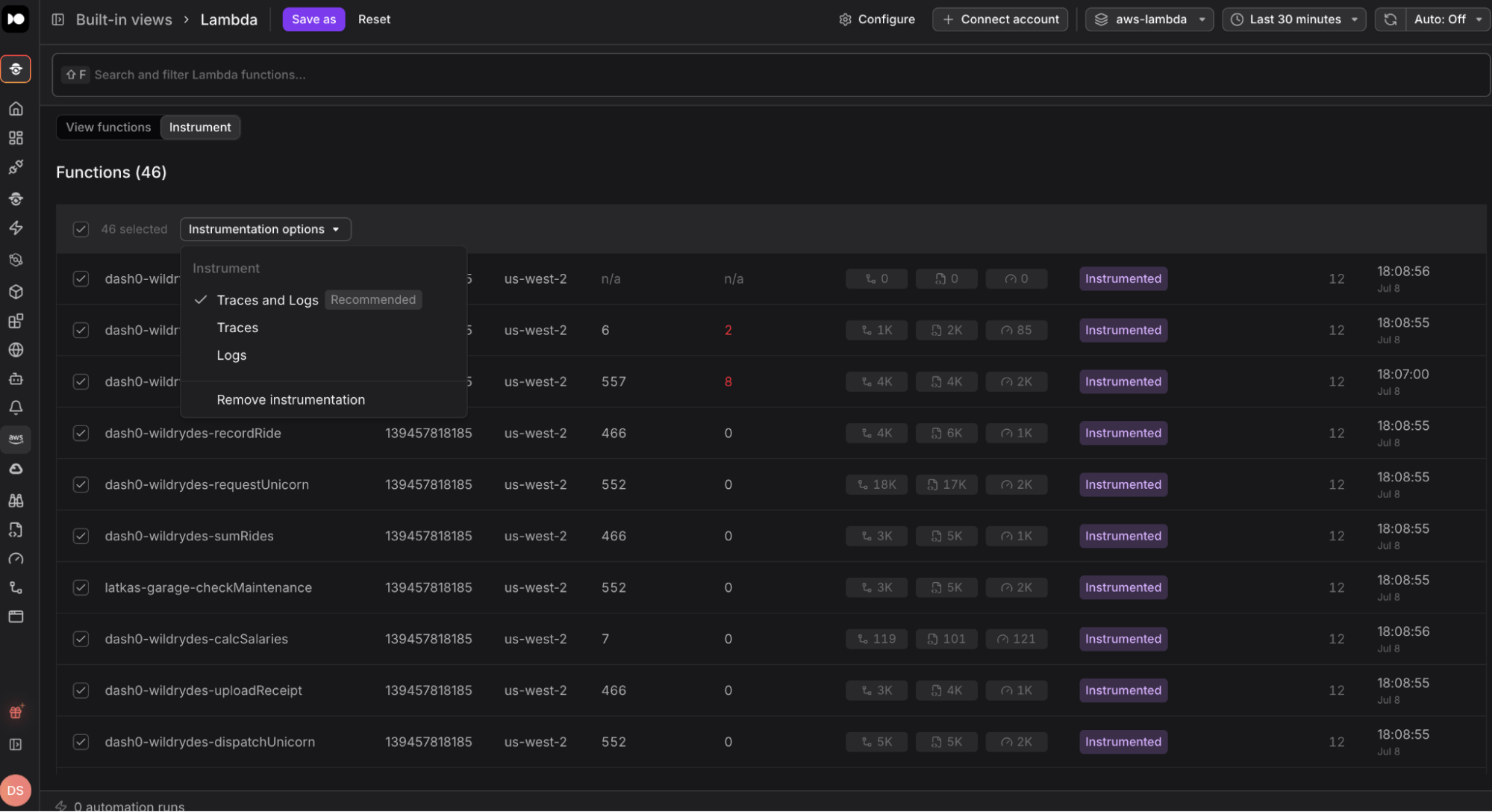Go to Built-in views breadcrumb
The image size is (1492, 812).
coord(124,19)
